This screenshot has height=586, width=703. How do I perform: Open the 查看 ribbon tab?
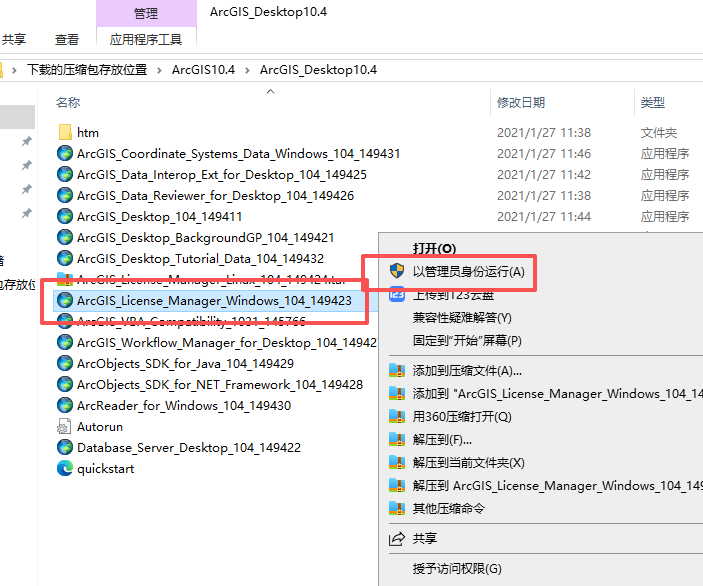coord(67,39)
